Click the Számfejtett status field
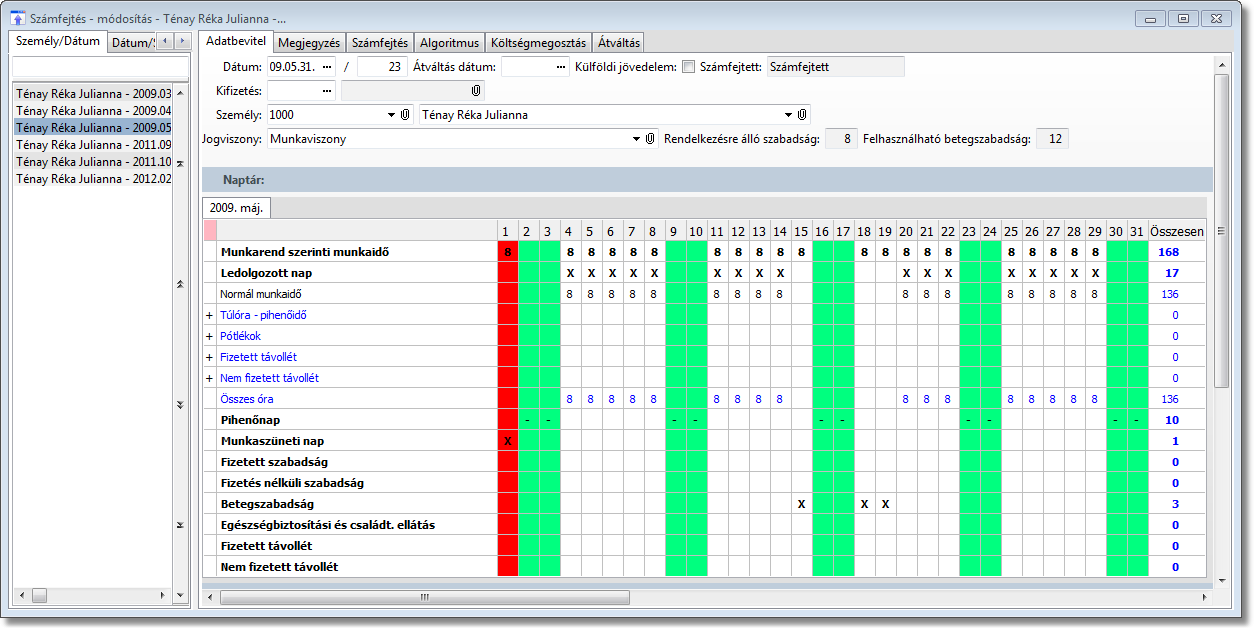Image resolution: width=1254 pixels, height=630 pixels. coord(835,67)
